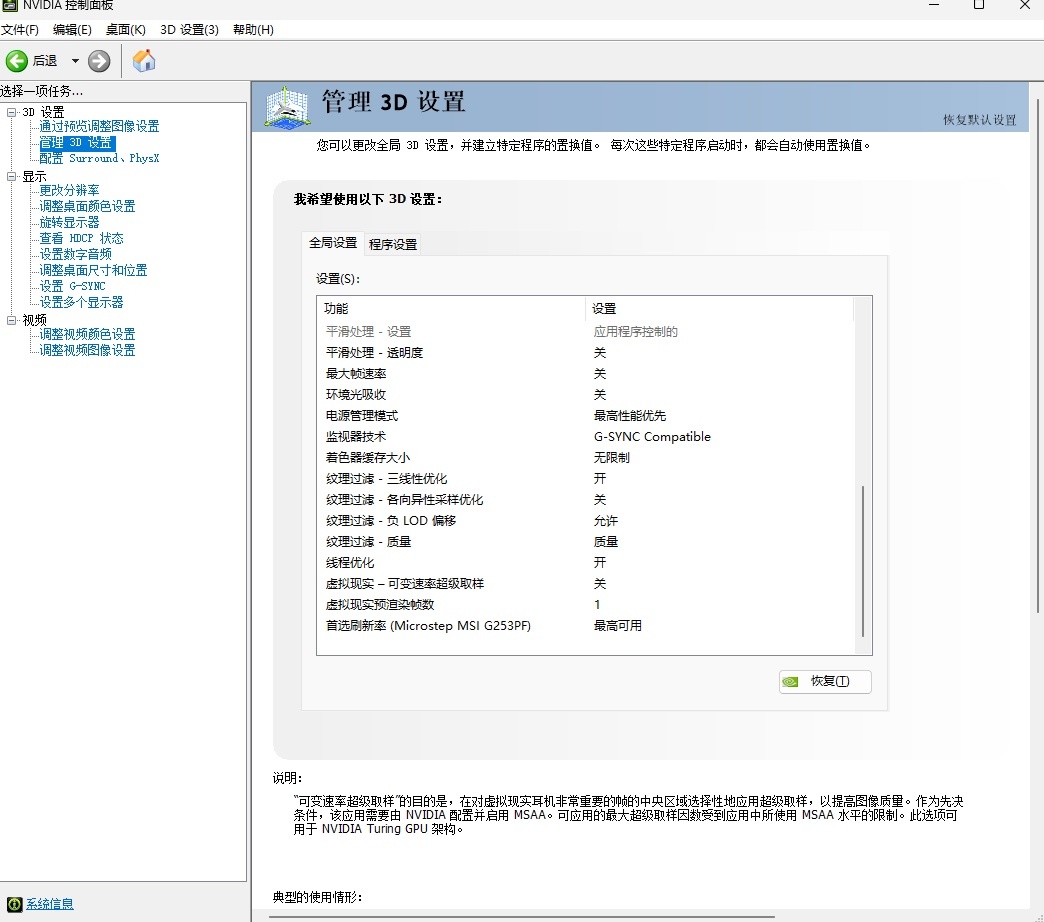Screen dimensions: 1044x922
Task: Click the NVIDIA Control Panel title icon
Action: (x=9, y=5)
